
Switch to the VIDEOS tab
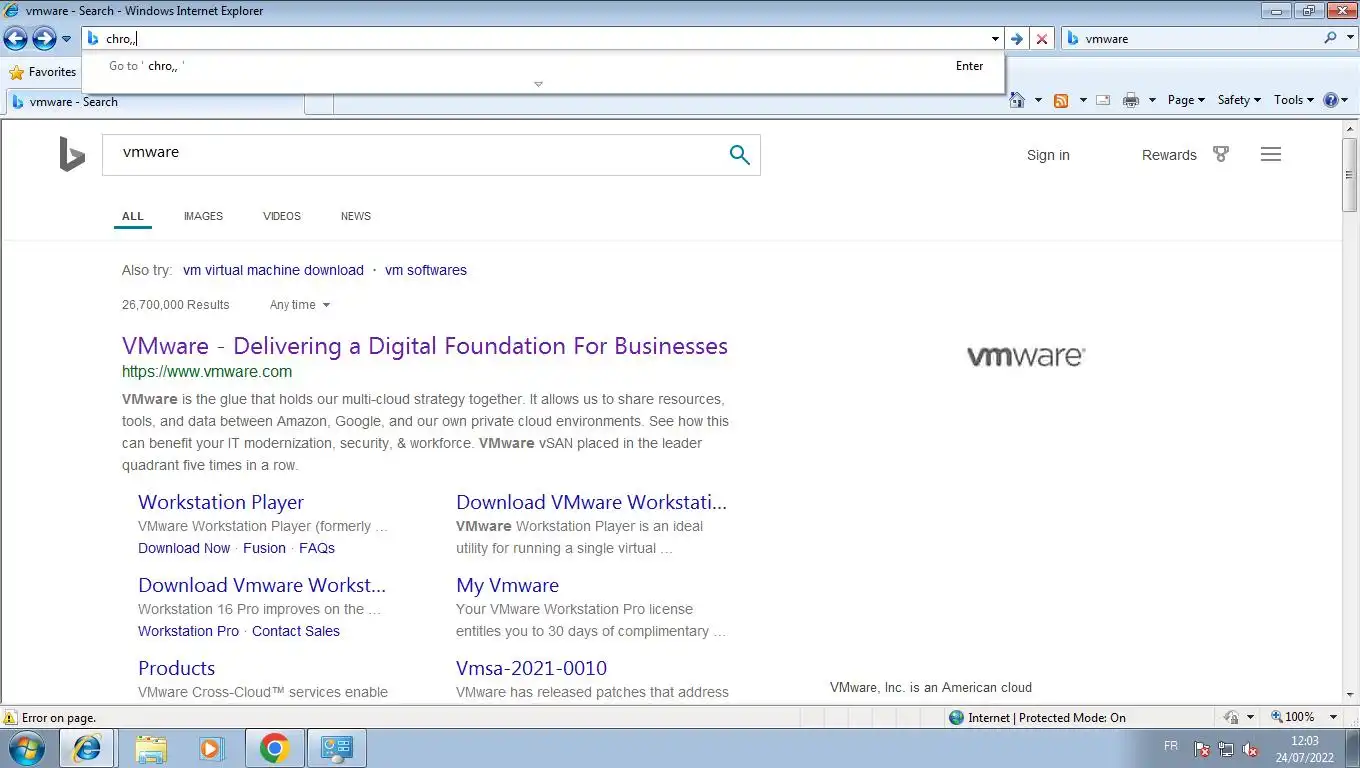tap(282, 216)
